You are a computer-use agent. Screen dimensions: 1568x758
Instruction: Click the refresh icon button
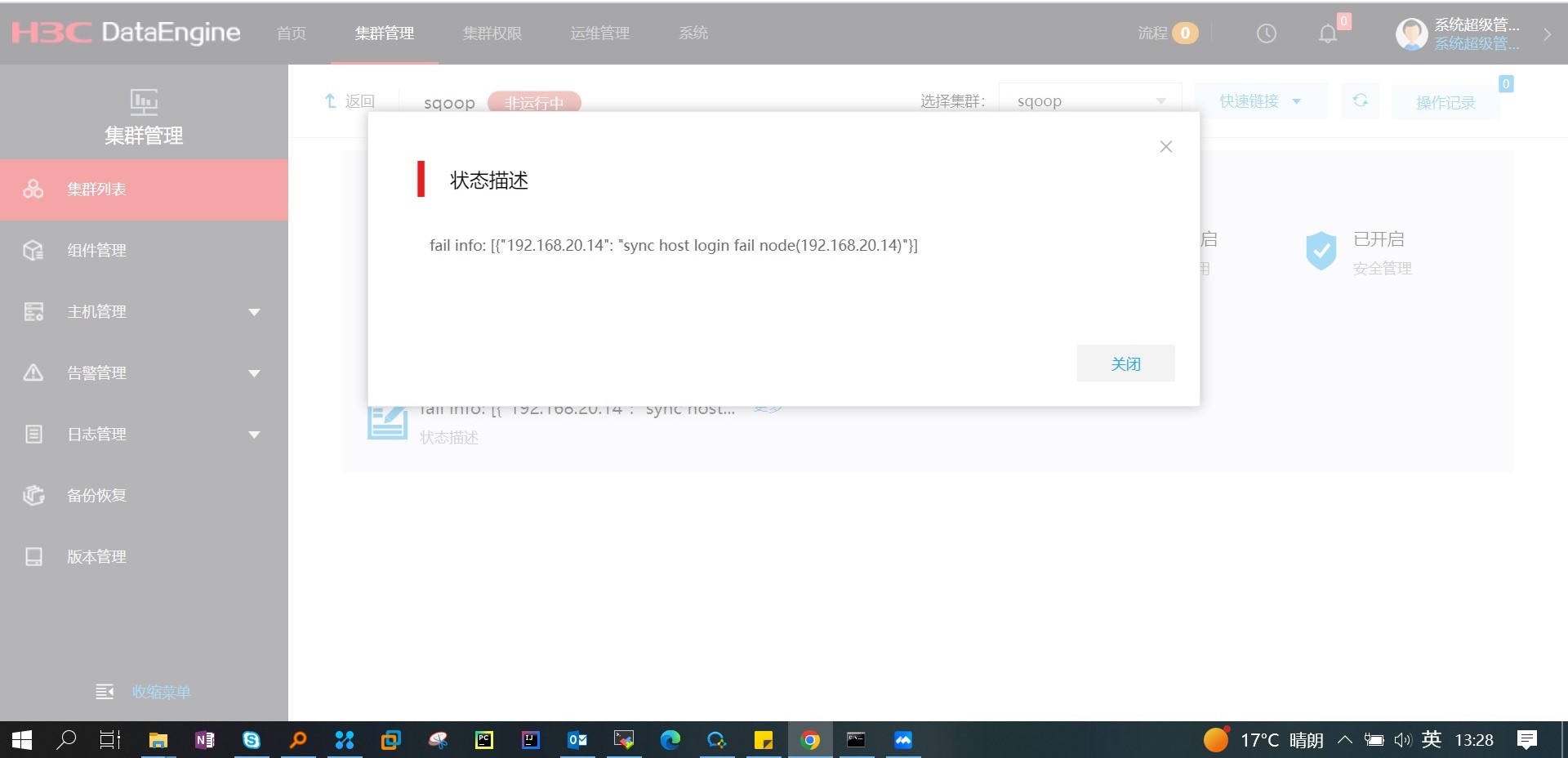click(1360, 100)
